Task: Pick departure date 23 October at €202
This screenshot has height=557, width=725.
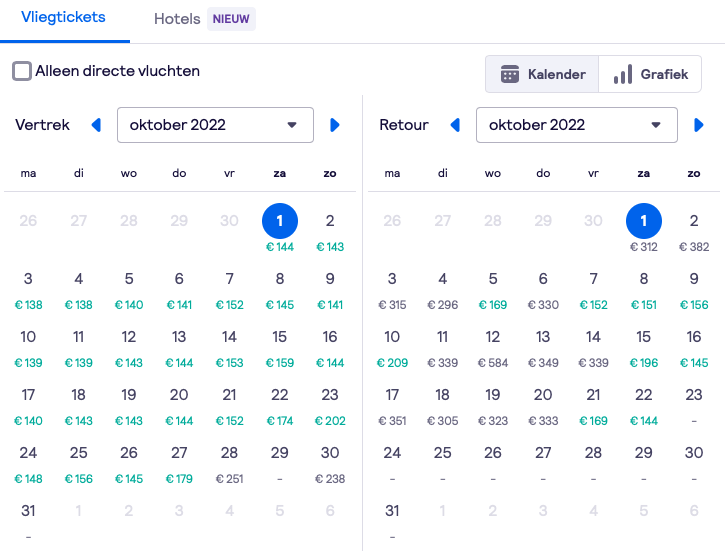Action: 330,402
